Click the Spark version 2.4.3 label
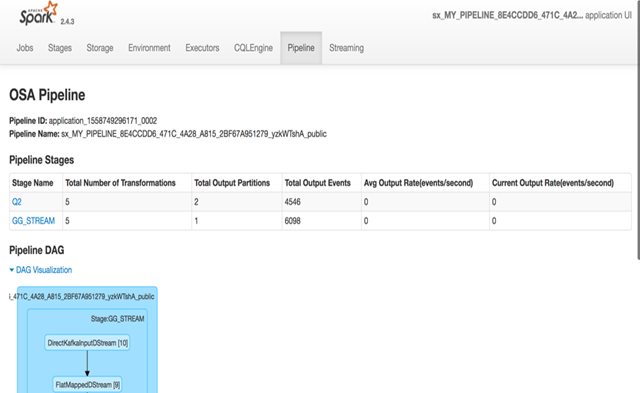 67,22
